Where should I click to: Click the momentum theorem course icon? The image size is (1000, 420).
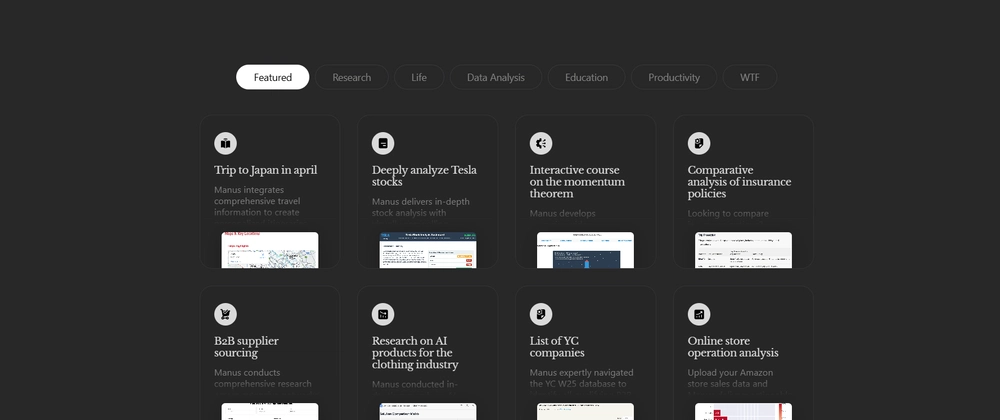click(541, 143)
